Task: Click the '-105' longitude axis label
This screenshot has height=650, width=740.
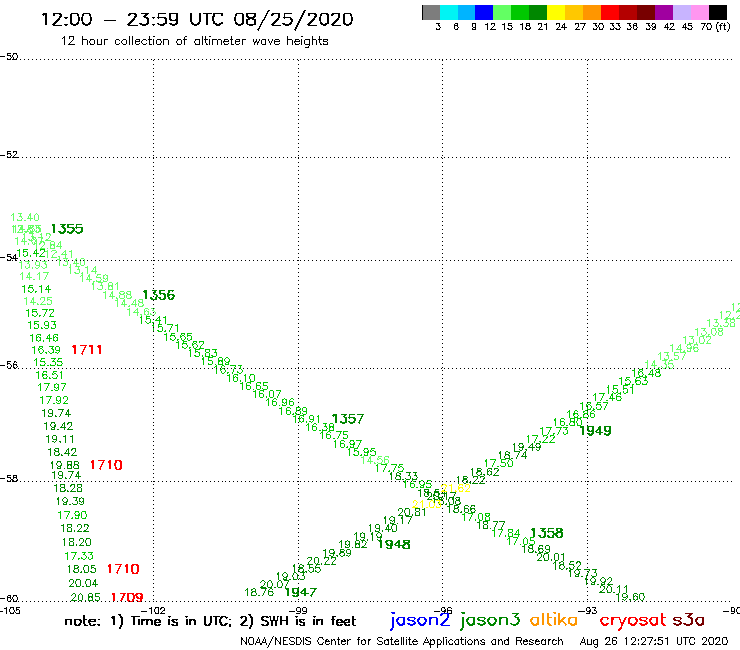Action: point(10,611)
